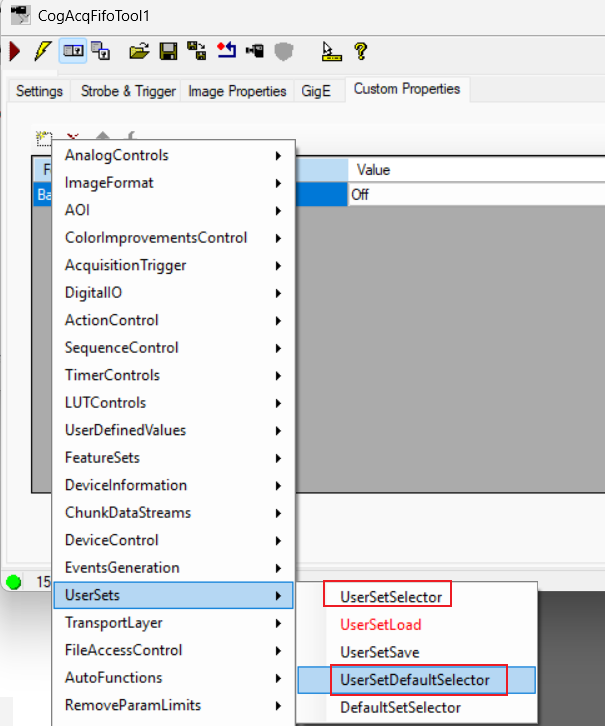Click the 'Off' value cell
This screenshot has height=726, width=605.
click(476, 194)
